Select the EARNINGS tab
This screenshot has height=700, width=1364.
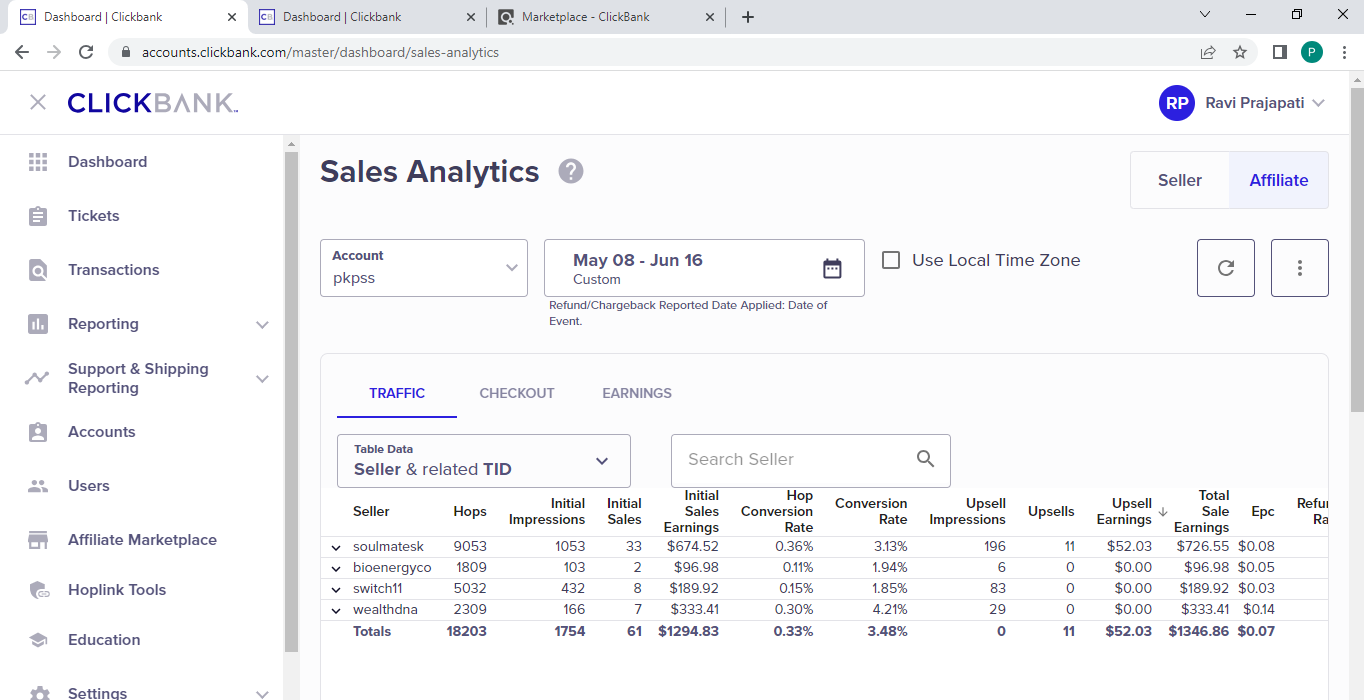coord(637,393)
